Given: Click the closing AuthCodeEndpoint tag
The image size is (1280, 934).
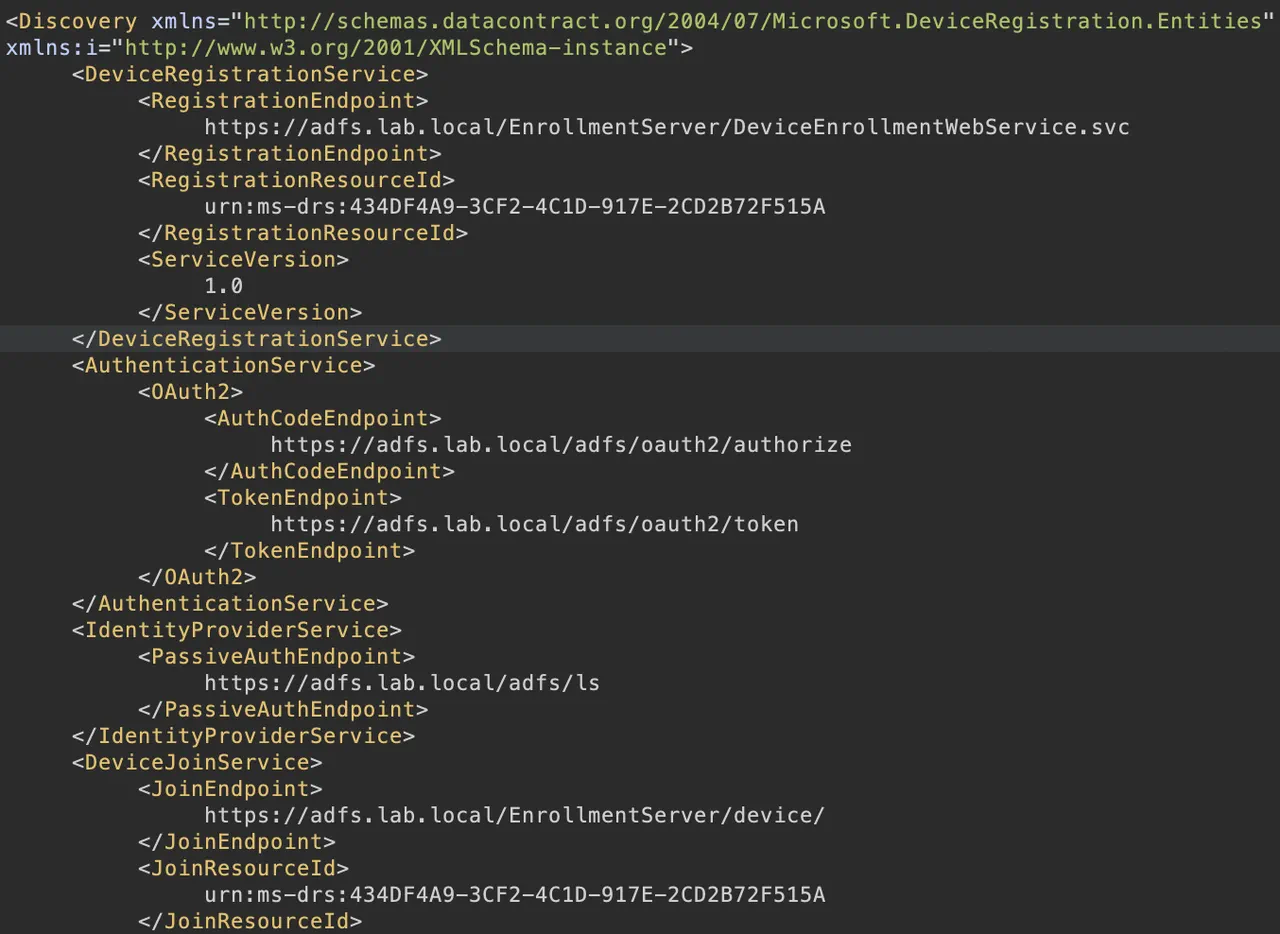Looking at the screenshot, I should tap(329, 470).
